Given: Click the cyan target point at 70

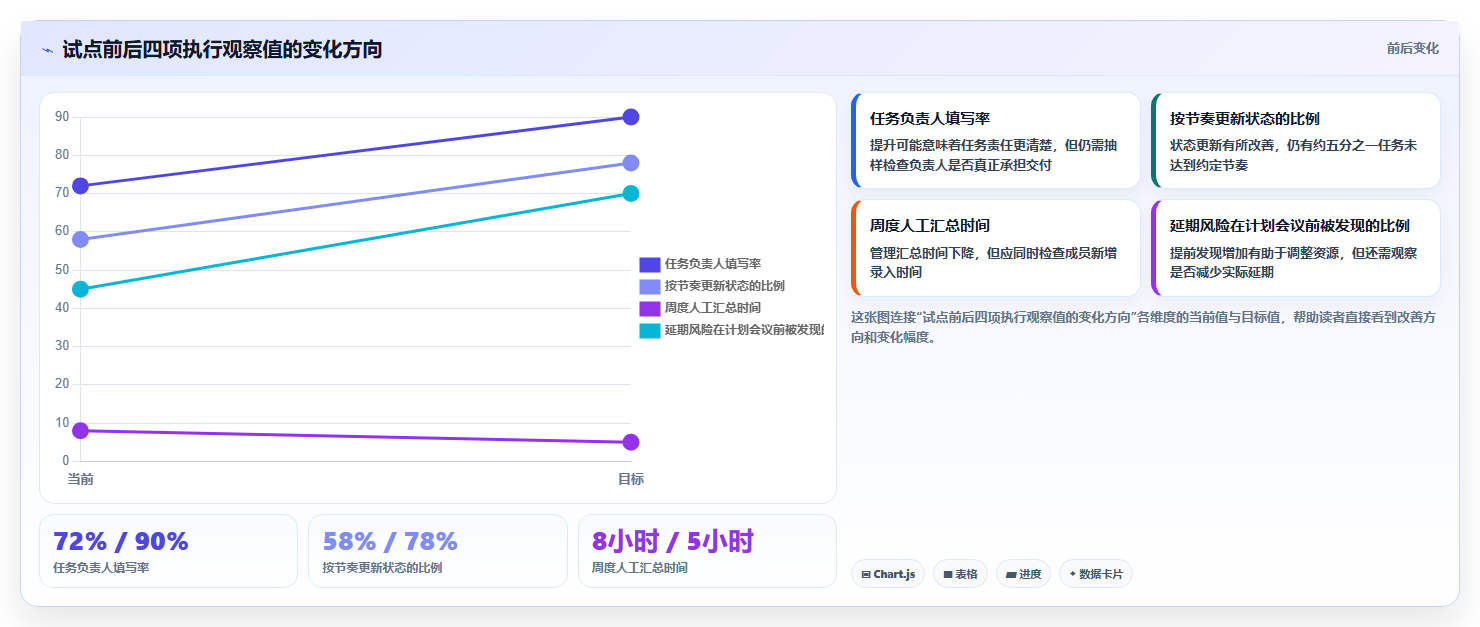Looking at the screenshot, I should coord(631,193).
